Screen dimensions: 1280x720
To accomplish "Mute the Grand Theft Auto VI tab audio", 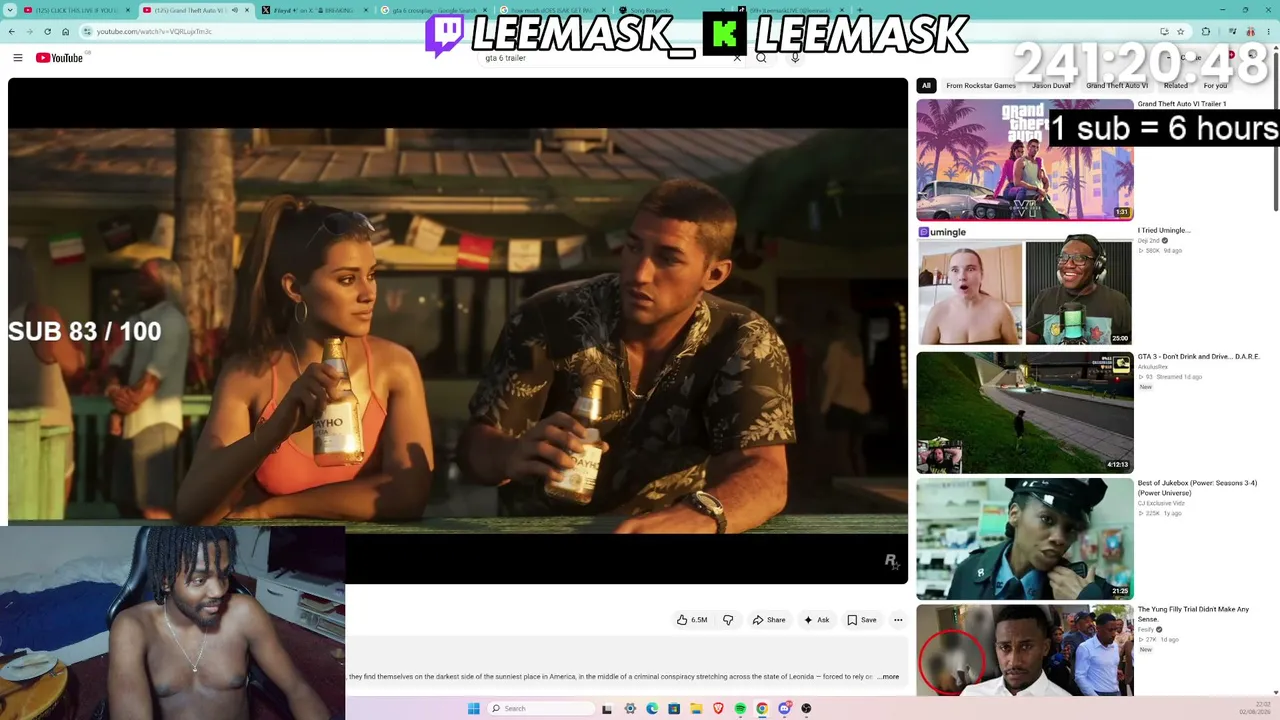I will (234, 10).
